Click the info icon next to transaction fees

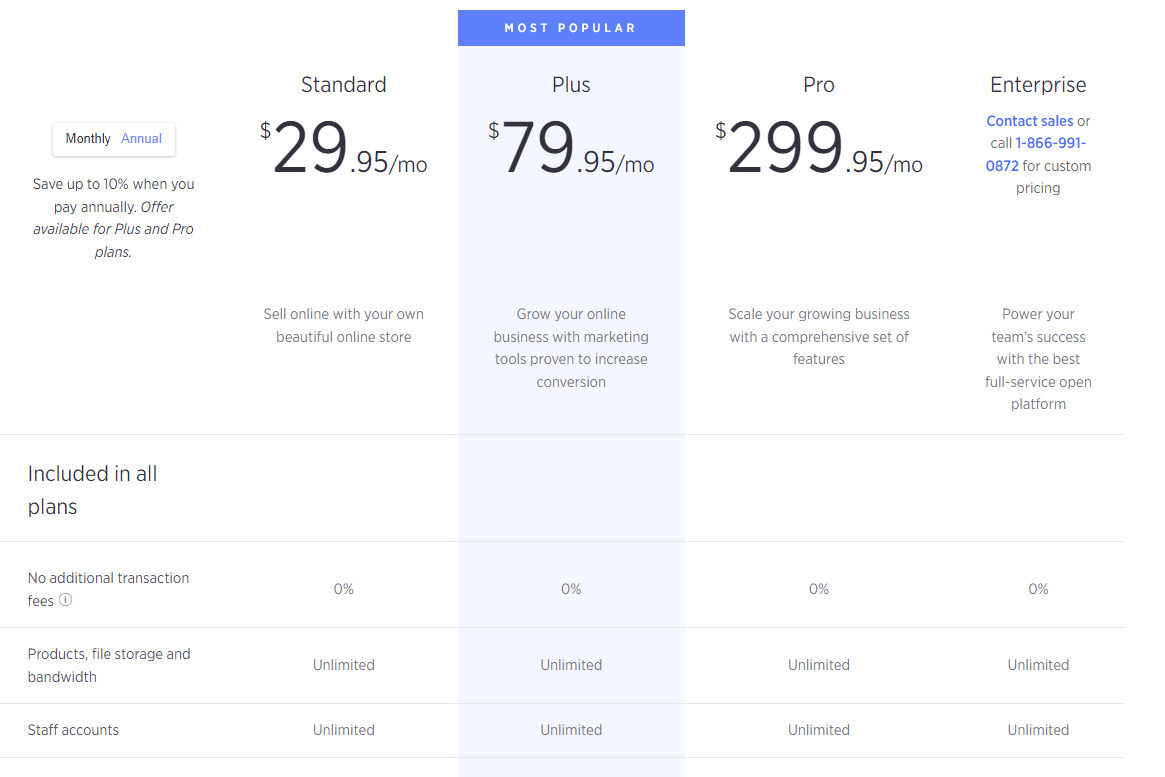(x=65, y=601)
